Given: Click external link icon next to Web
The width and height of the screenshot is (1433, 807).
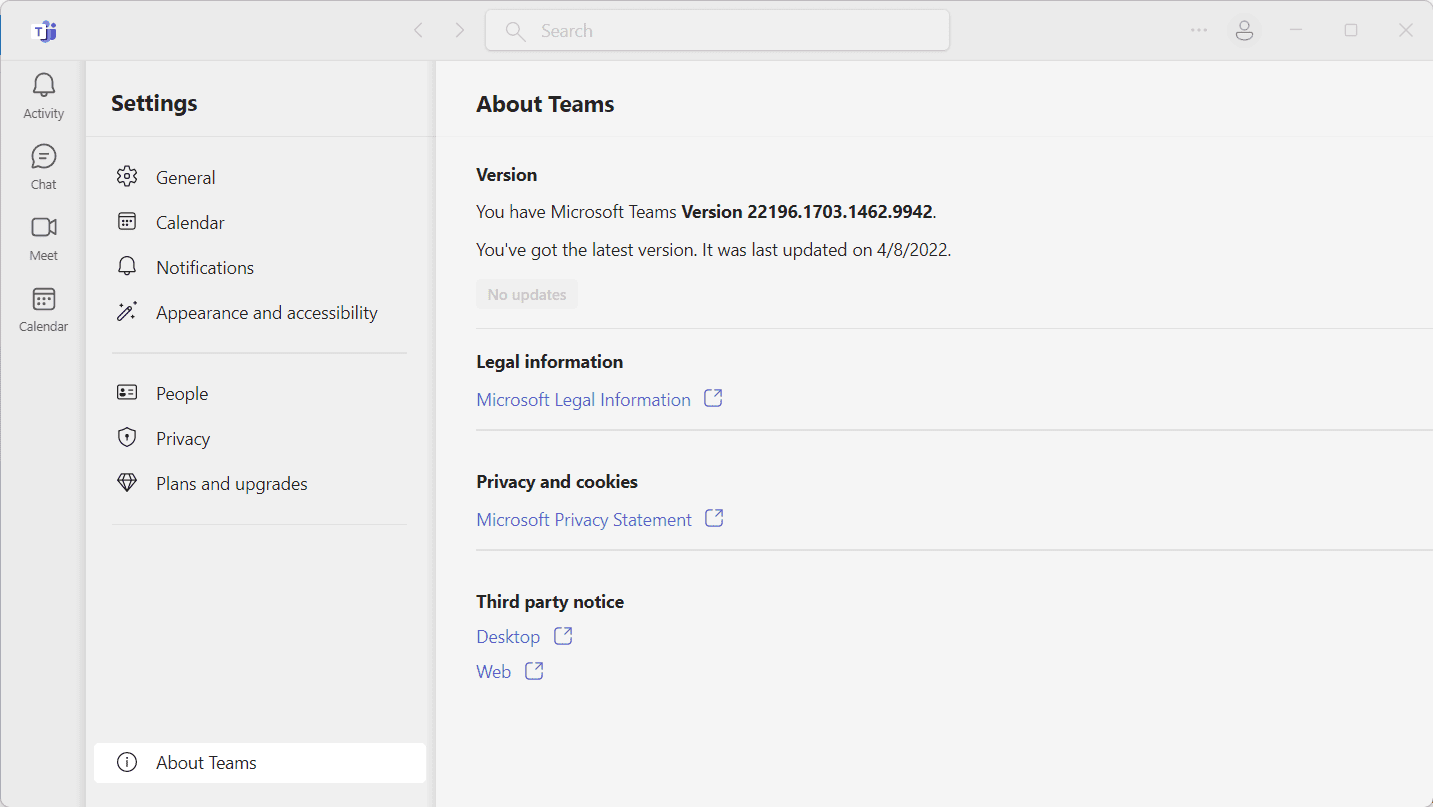Looking at the screenshot, I should click(534, 670).
